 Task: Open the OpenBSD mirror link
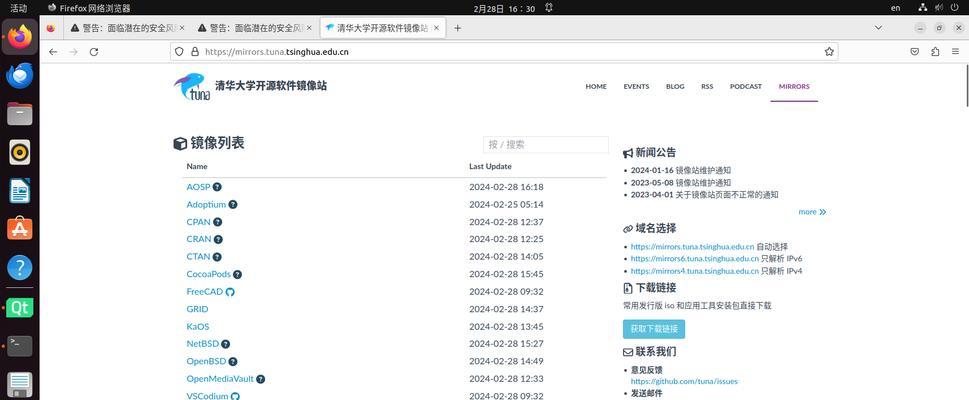[206, 361]
